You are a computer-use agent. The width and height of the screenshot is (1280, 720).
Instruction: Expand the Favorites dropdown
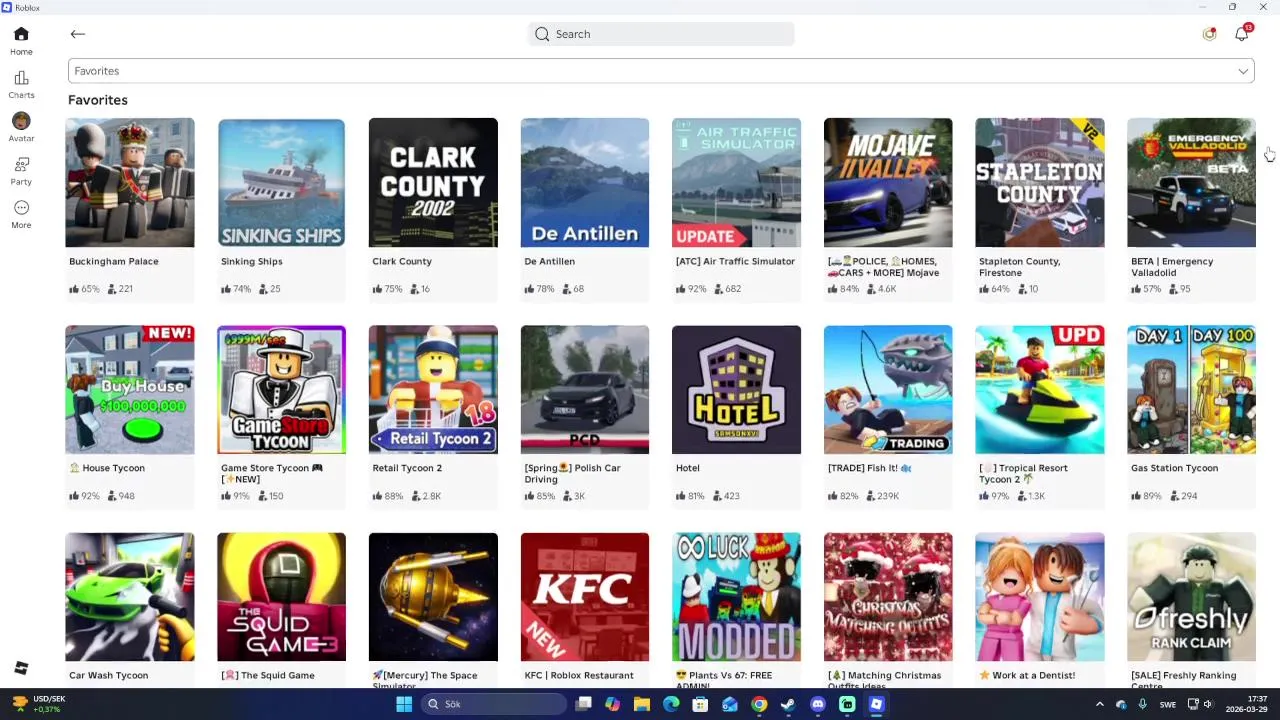click(661, 71)
